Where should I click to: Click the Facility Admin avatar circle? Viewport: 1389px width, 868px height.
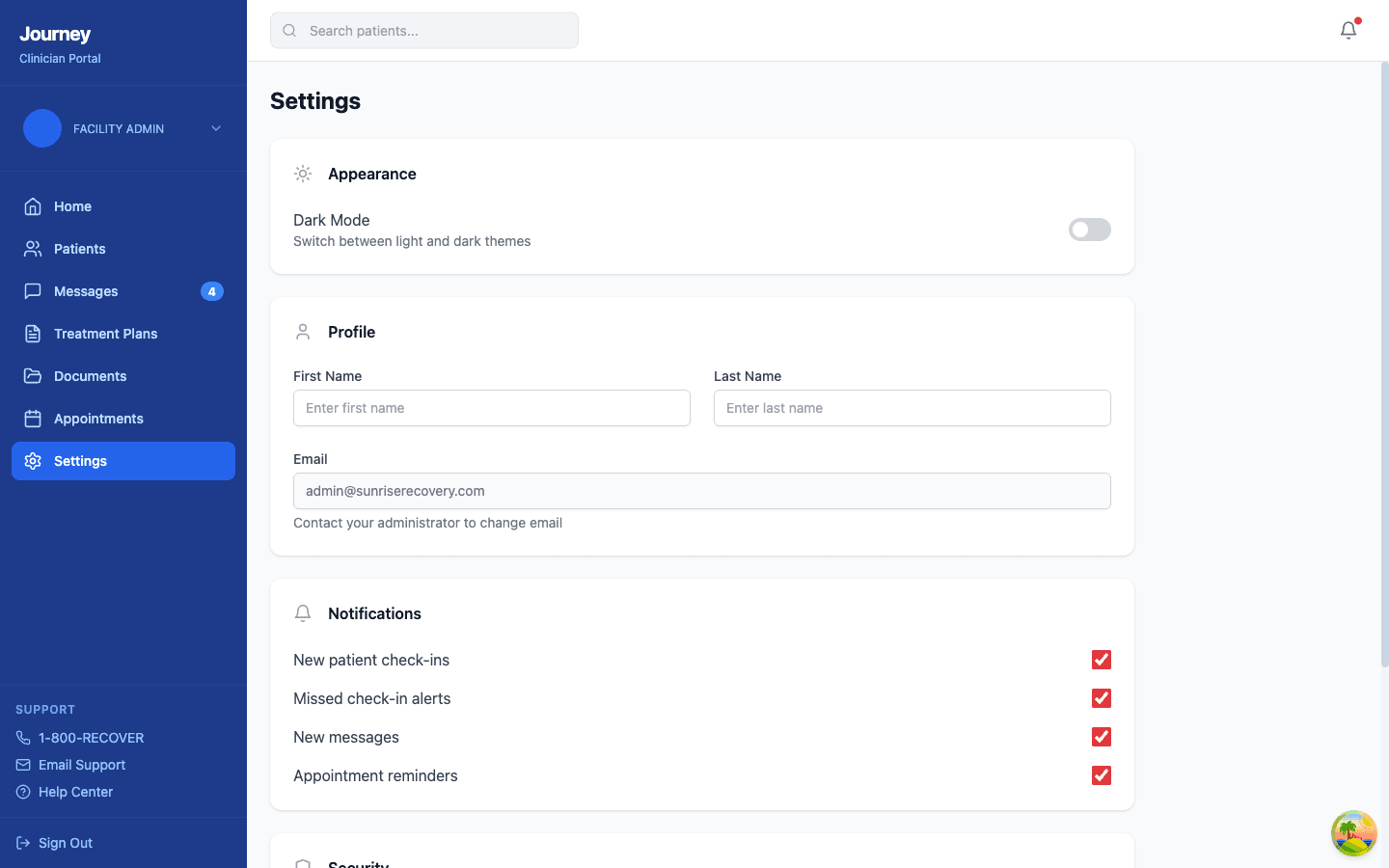point(42,128)
